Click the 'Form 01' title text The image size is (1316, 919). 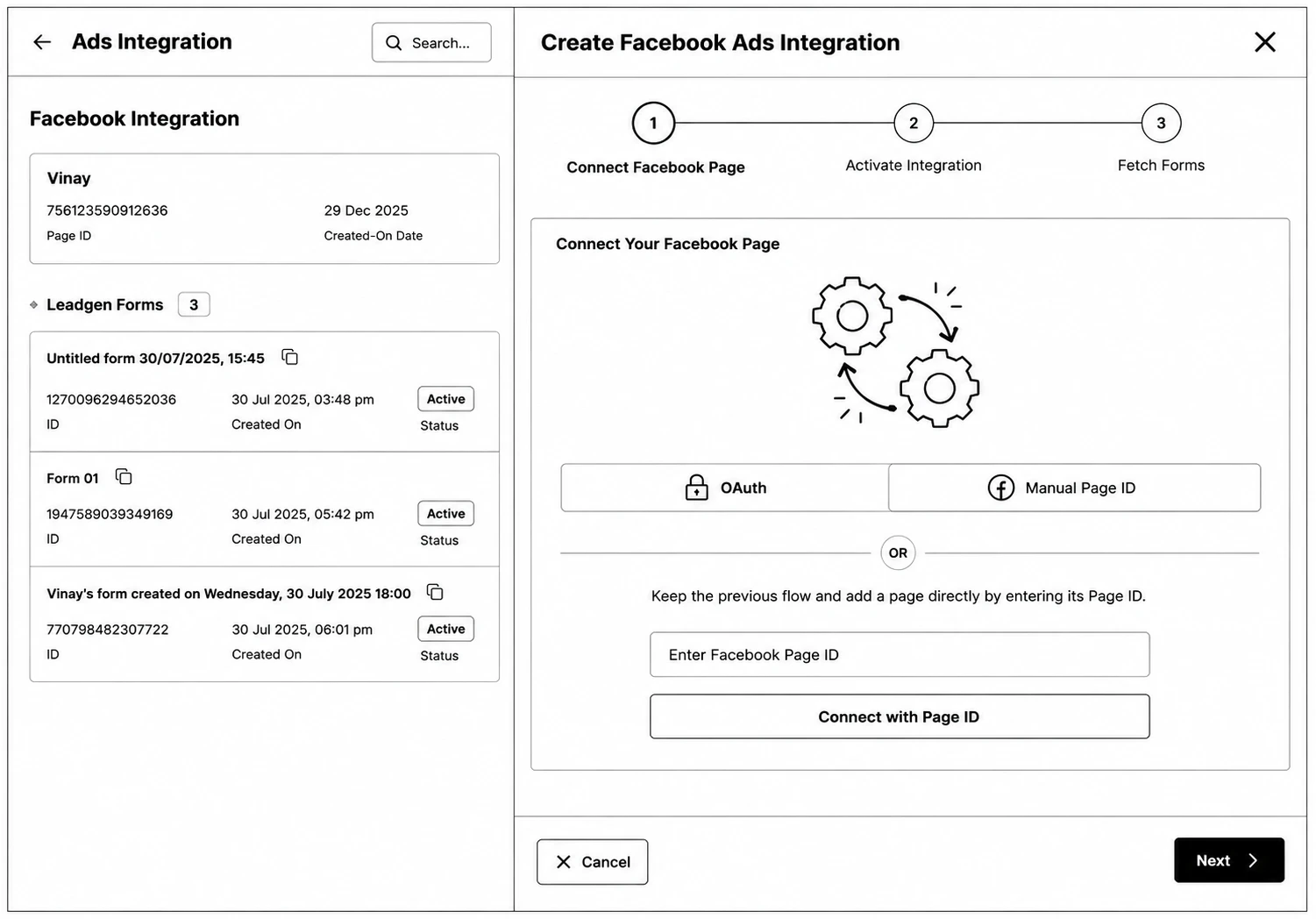[73, 478]
